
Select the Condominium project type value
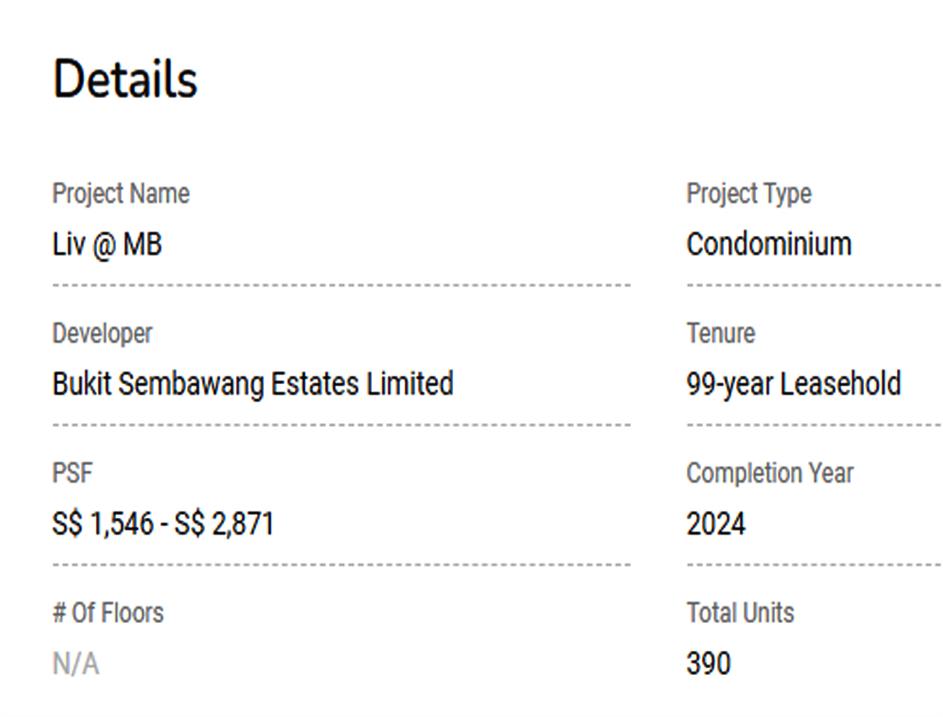768,244
